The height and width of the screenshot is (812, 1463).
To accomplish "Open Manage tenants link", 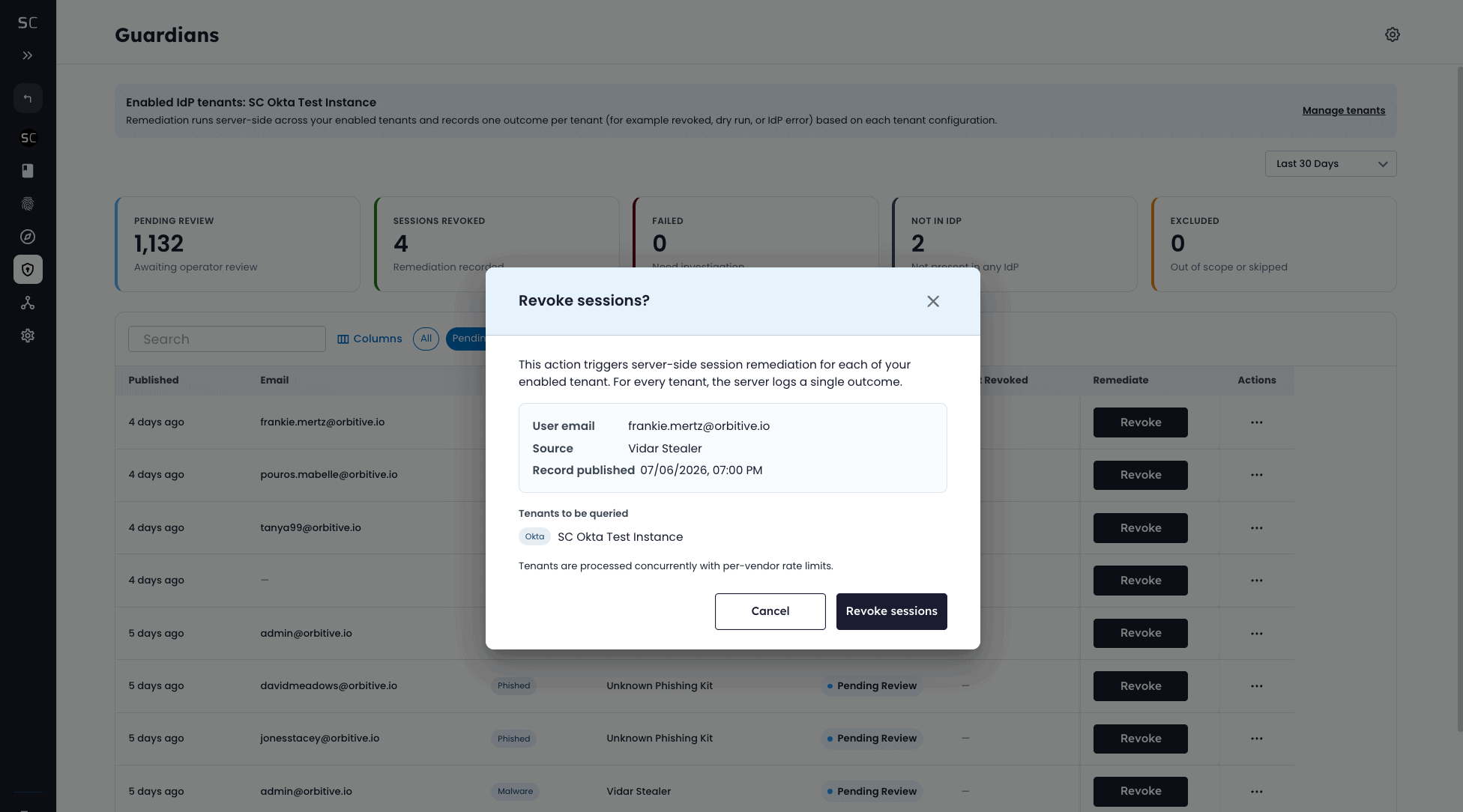I will (1344, 110).
